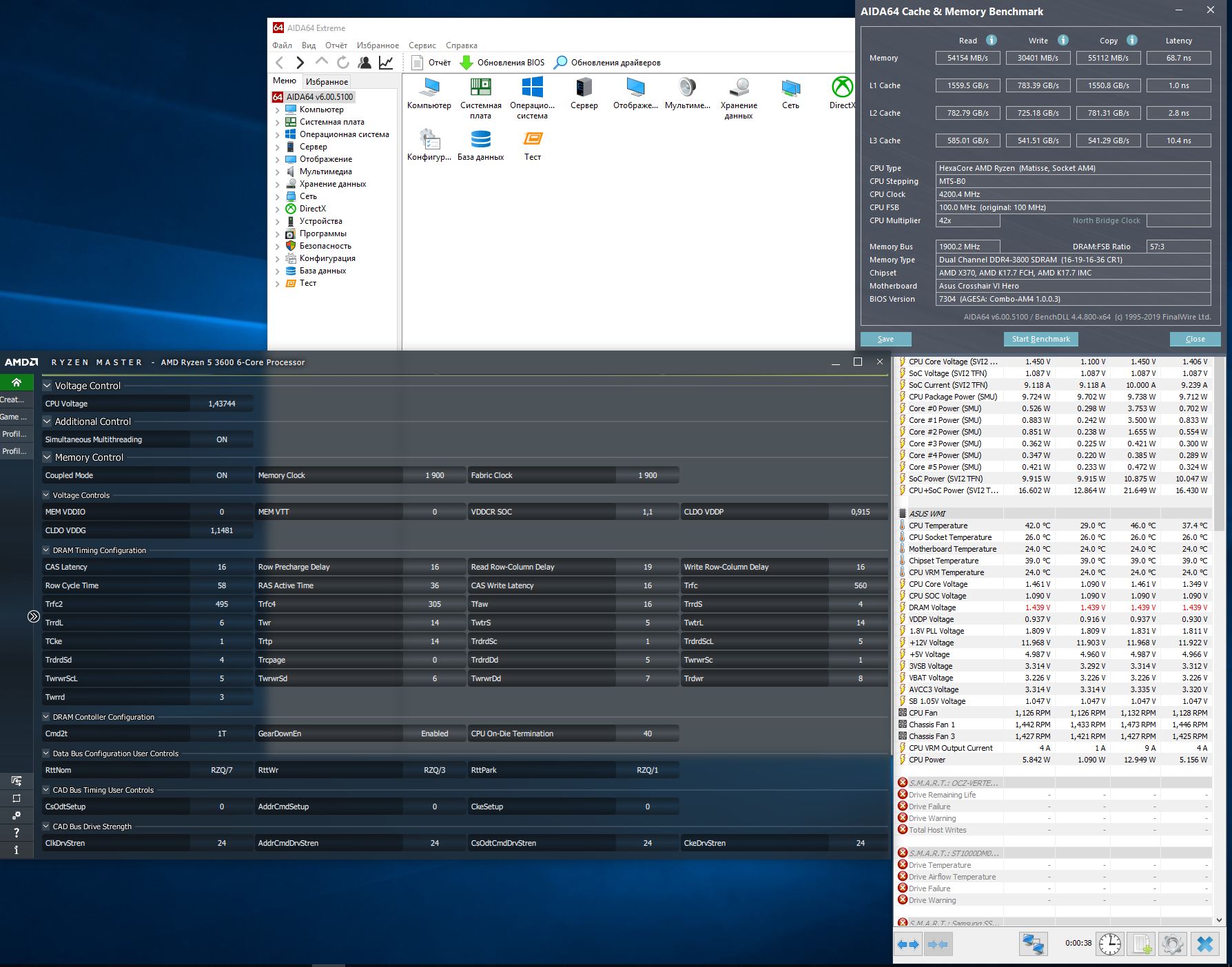Screen dimensions: 1232x967
Task: Go to Ryzen Master Home icon
Action: [17, 382]
